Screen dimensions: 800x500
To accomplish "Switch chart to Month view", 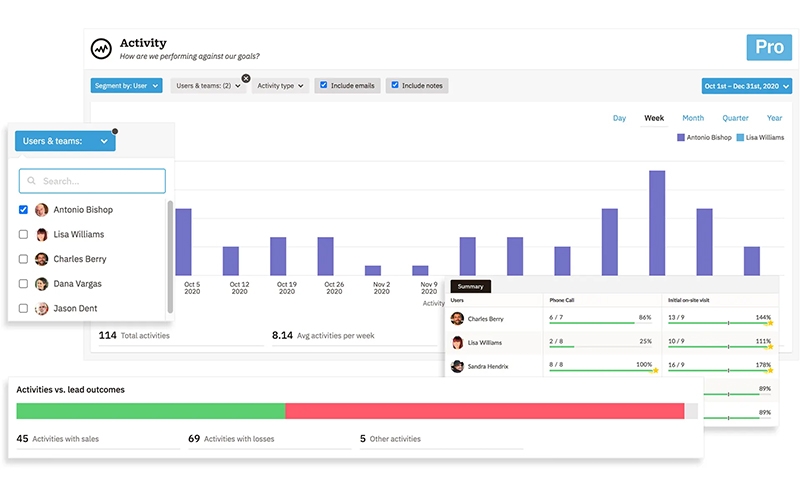I will pos(693,118).
